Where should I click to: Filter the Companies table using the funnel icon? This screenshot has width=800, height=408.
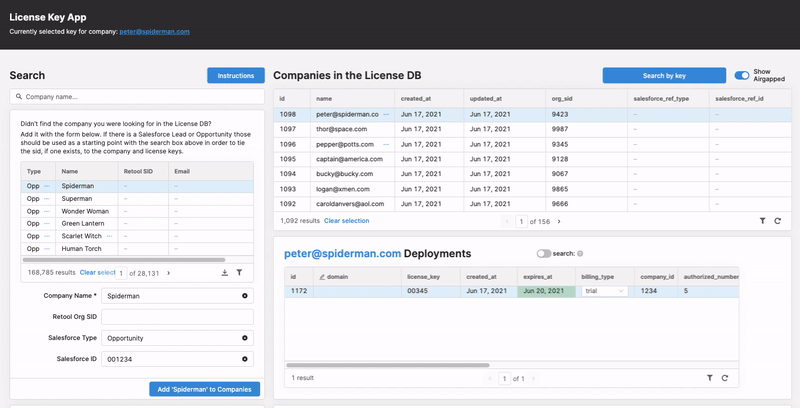[762, 220]
